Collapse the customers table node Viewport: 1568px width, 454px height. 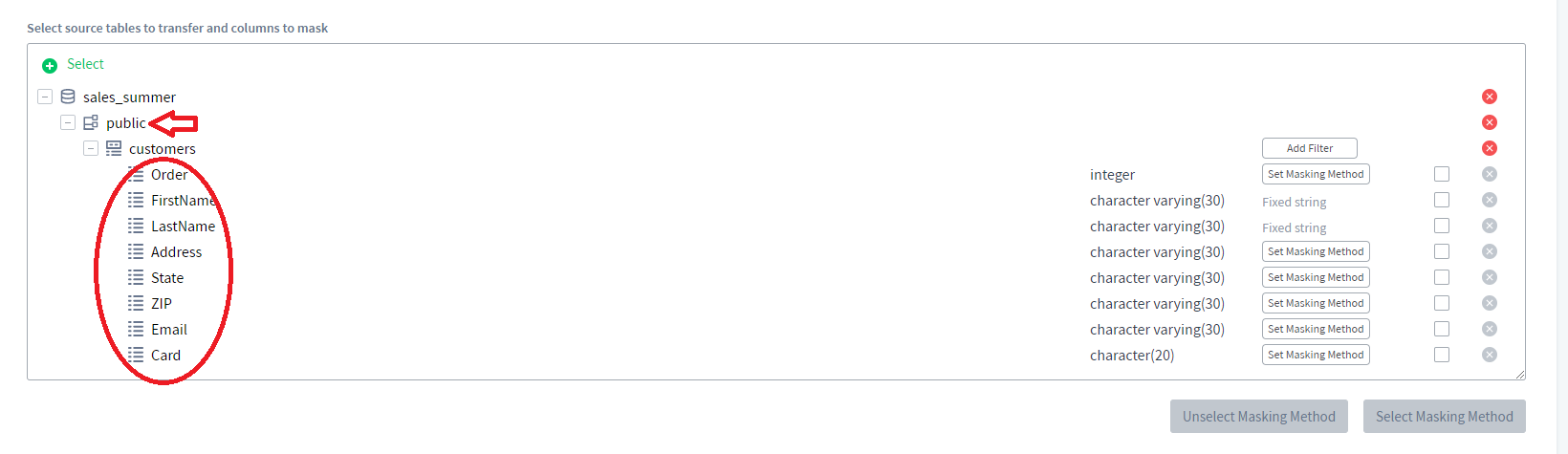(x=91, y=148)
